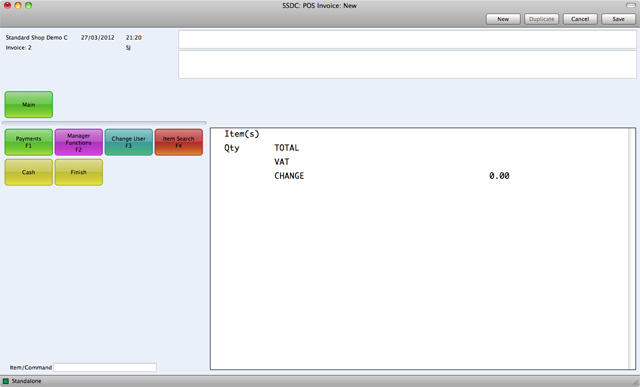This screenshot has height=387, width=640.
Task: Click the receipt panel vertical scrollbar
Action: click(x=632, y=248)
